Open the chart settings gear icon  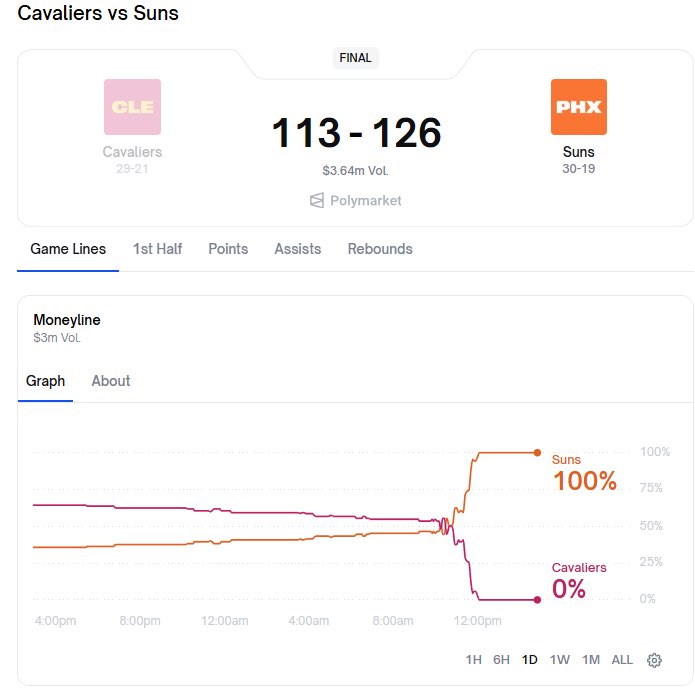654,660
